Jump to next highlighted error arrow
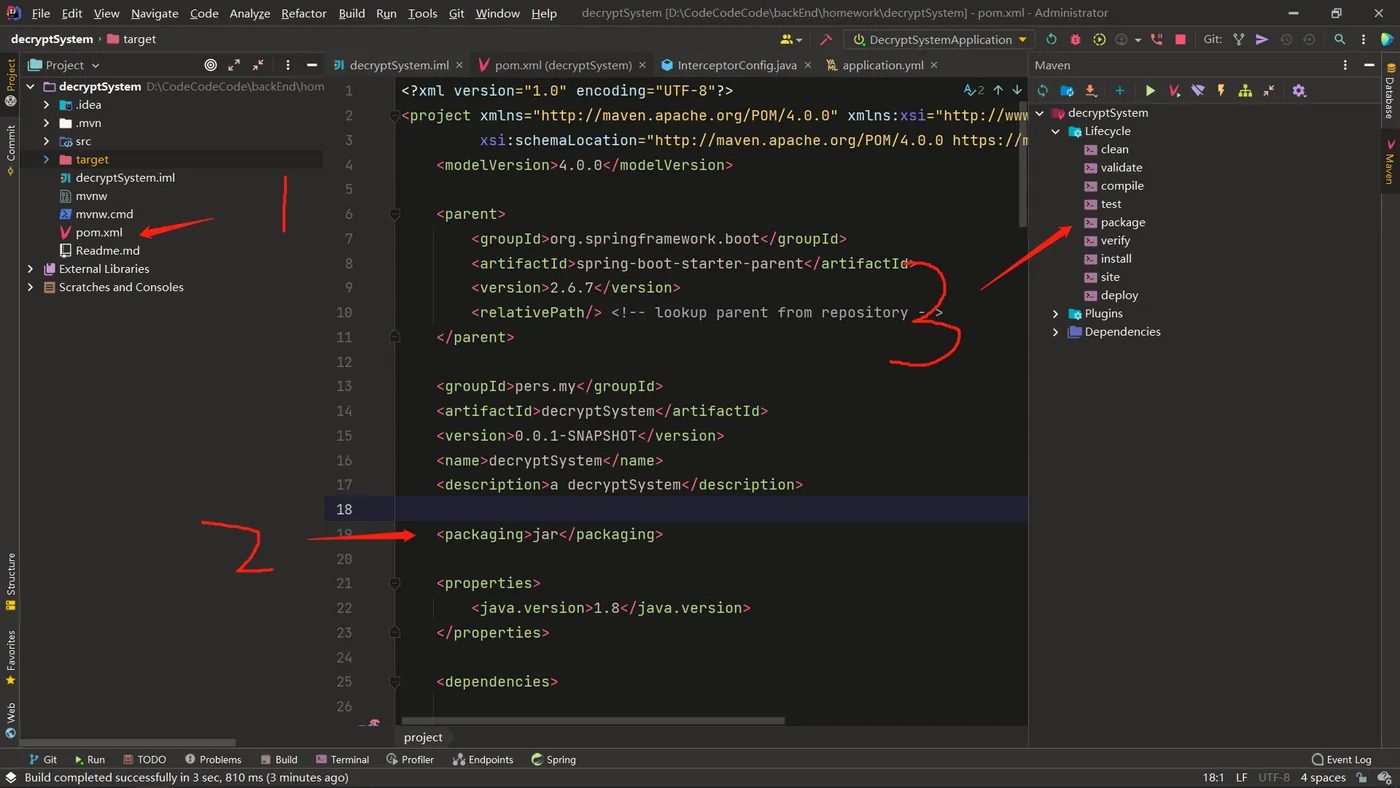The width and height of the screenshot is (1400, 788). [x=1017, y=90]
